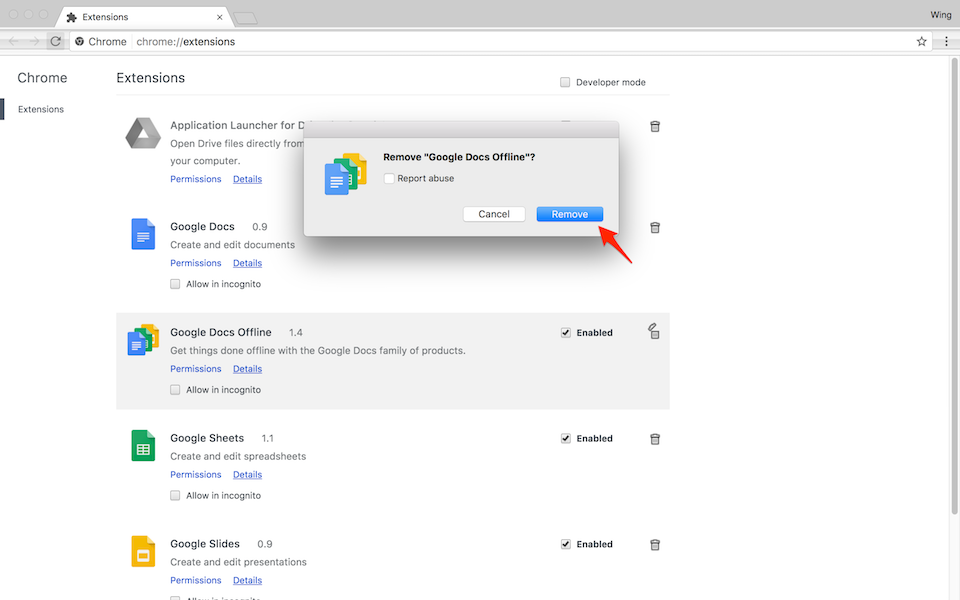Go back using the back arrow

tap(13, 41)
